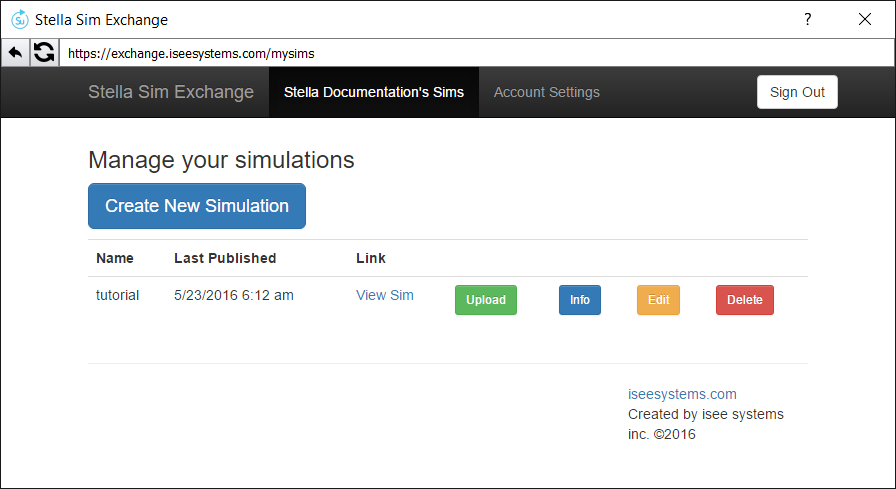
Task: Edit the tutorial simulation
Action: click(x=658, y=300)
